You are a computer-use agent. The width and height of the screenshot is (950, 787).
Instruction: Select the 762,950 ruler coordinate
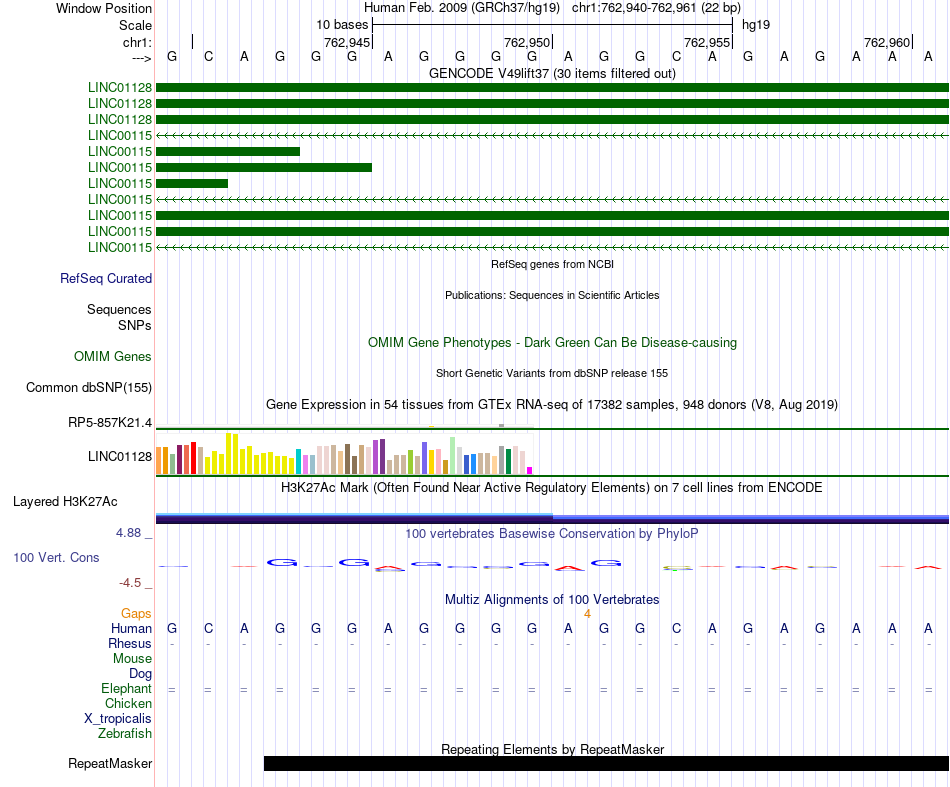pyautogui.click(x=526, y=42)
